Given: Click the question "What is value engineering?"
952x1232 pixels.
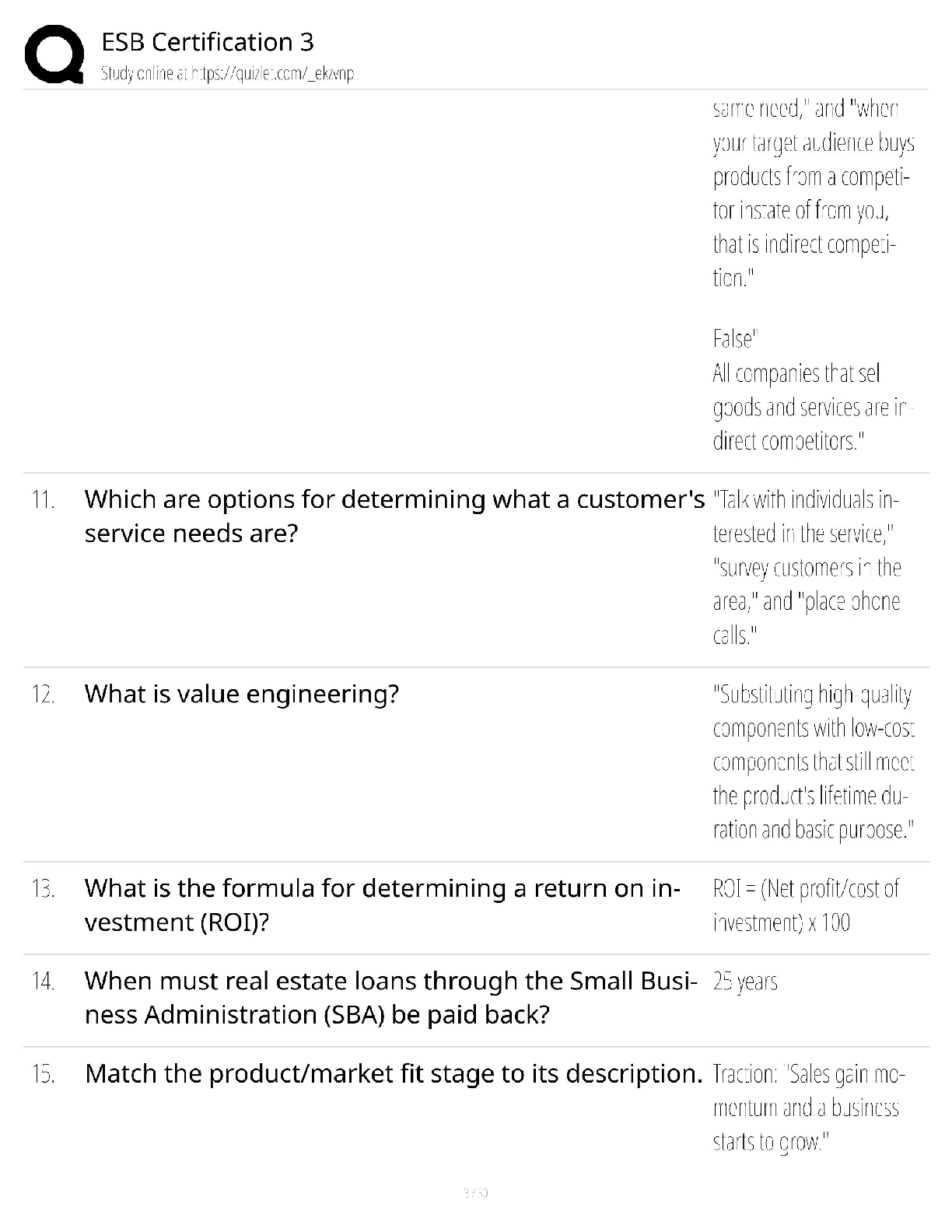Looking at the screenshot, I should (241, 693).
